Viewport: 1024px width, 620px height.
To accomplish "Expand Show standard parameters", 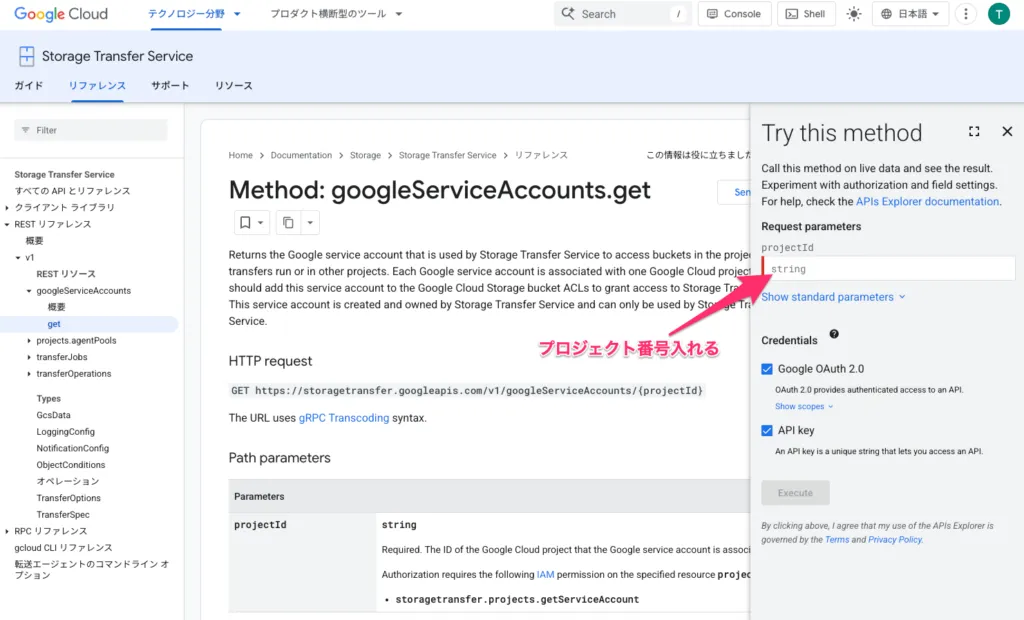I will [x=833, y=297].
